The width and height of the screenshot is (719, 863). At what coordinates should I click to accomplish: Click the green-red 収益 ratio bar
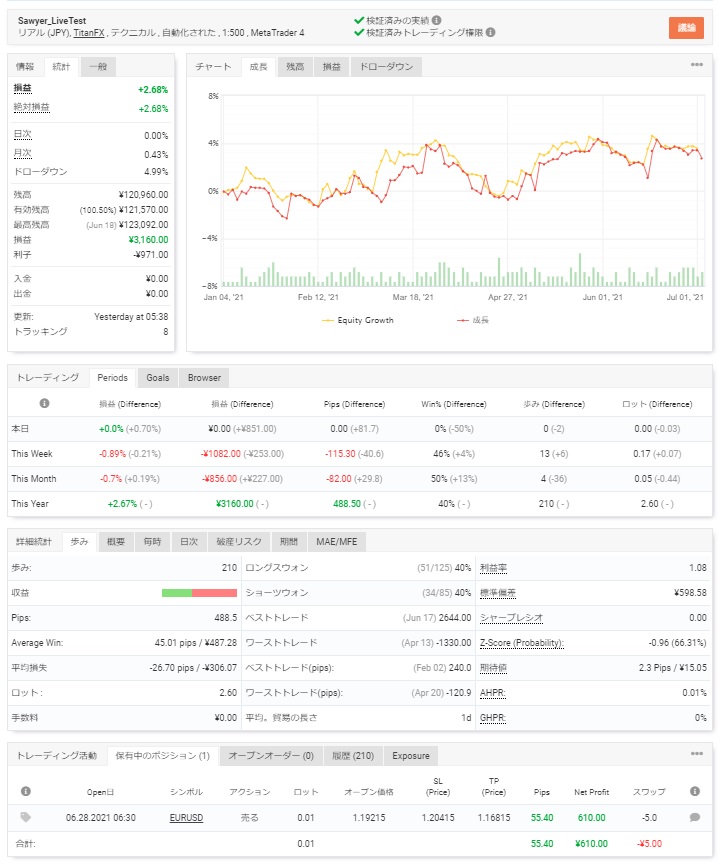[x=199, y=593]
